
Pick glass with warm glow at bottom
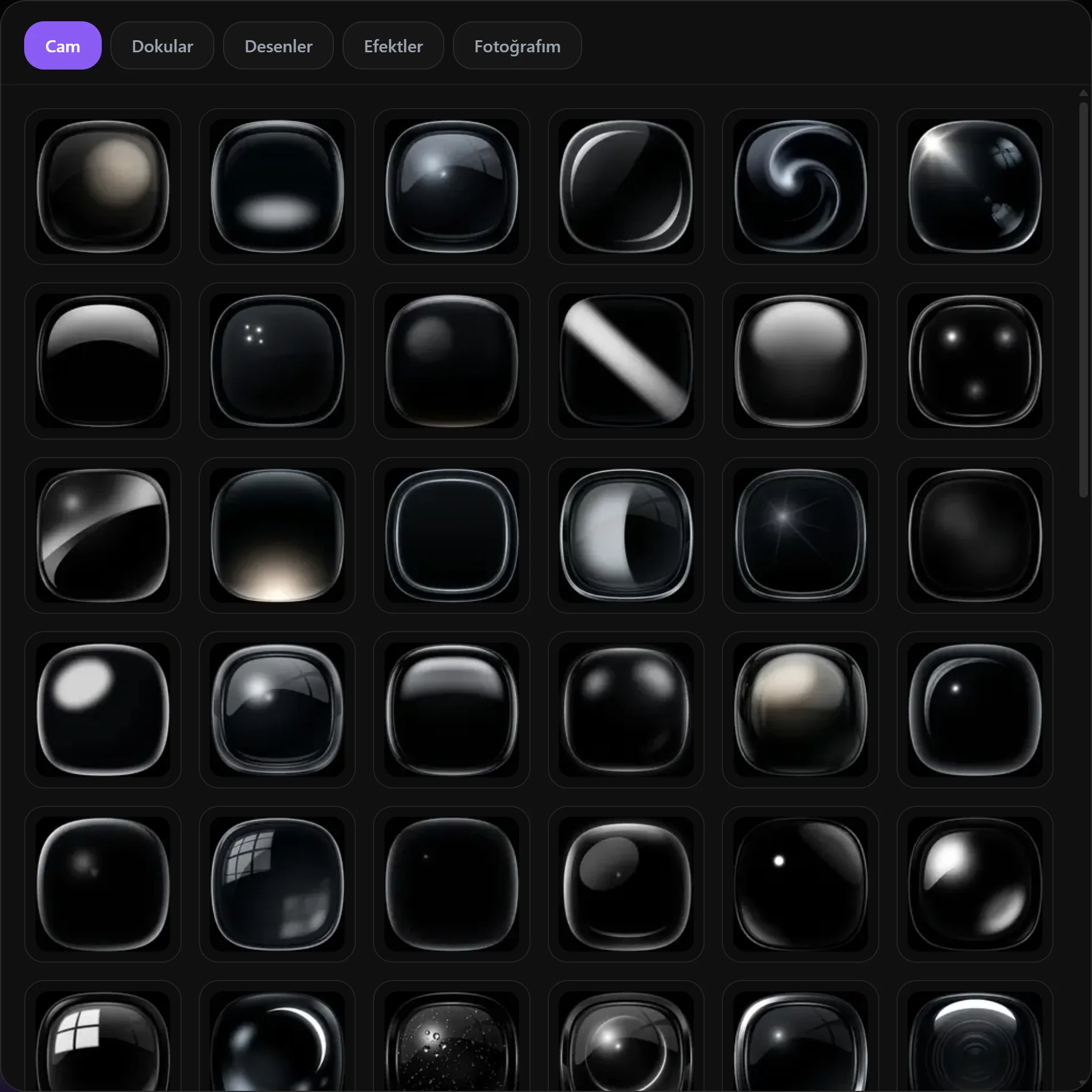click(x=278, y=535)
